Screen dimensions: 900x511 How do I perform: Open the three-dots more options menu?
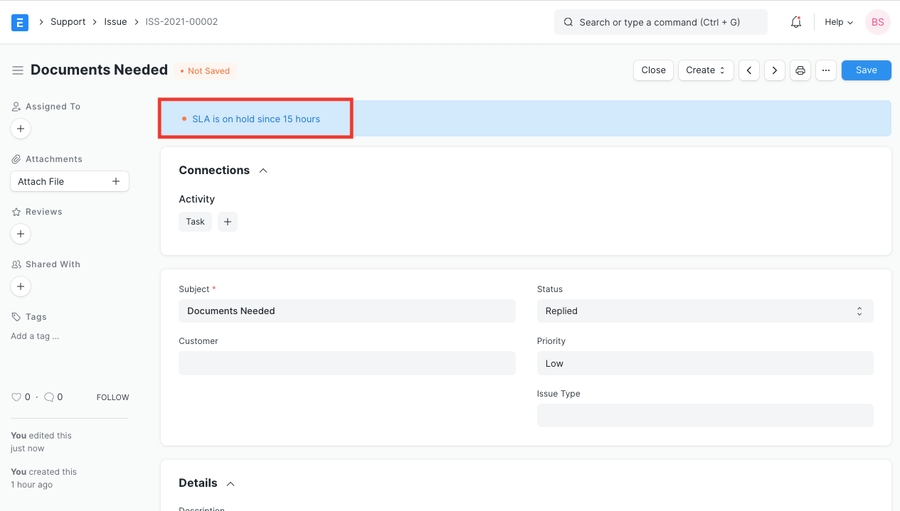[x=826, y=71]
